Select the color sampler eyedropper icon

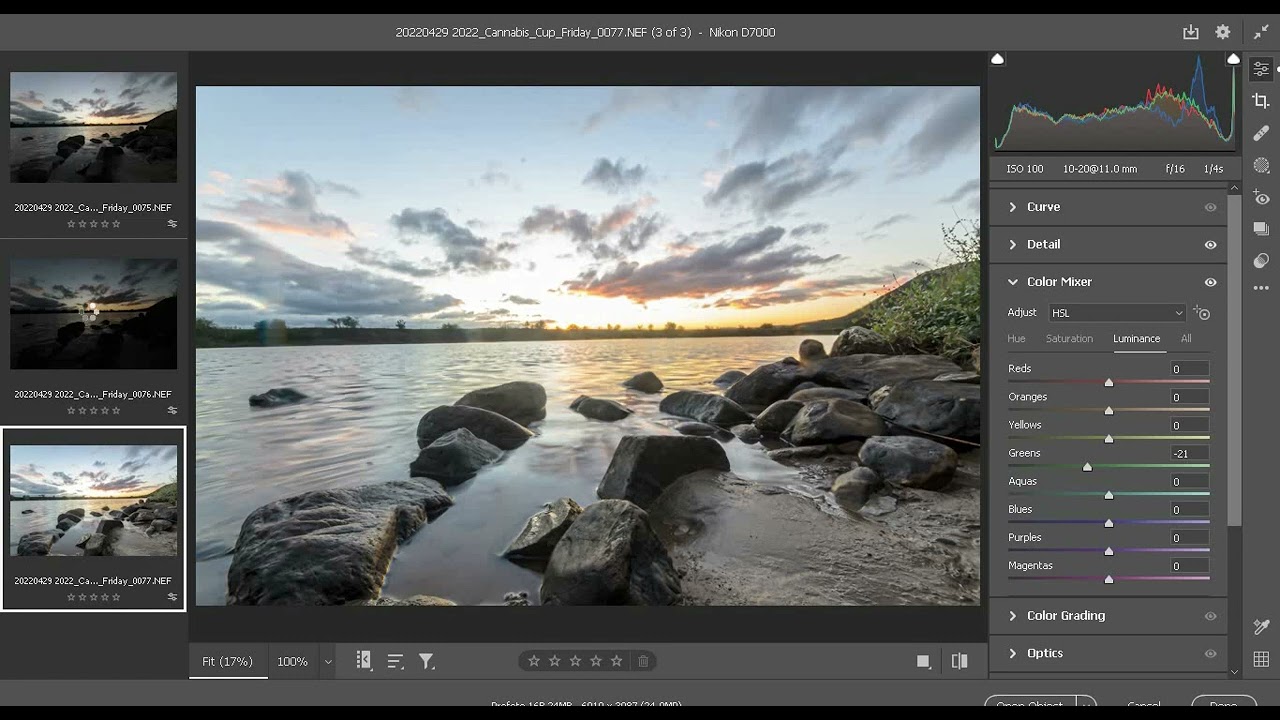pos(1261,627)
